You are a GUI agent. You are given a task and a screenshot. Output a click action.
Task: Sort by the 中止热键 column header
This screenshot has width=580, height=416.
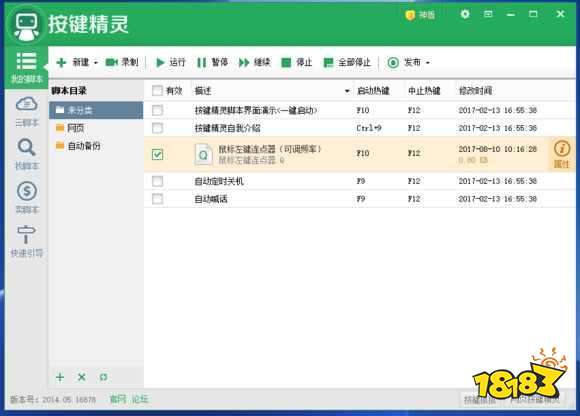[x=424, y=91]
